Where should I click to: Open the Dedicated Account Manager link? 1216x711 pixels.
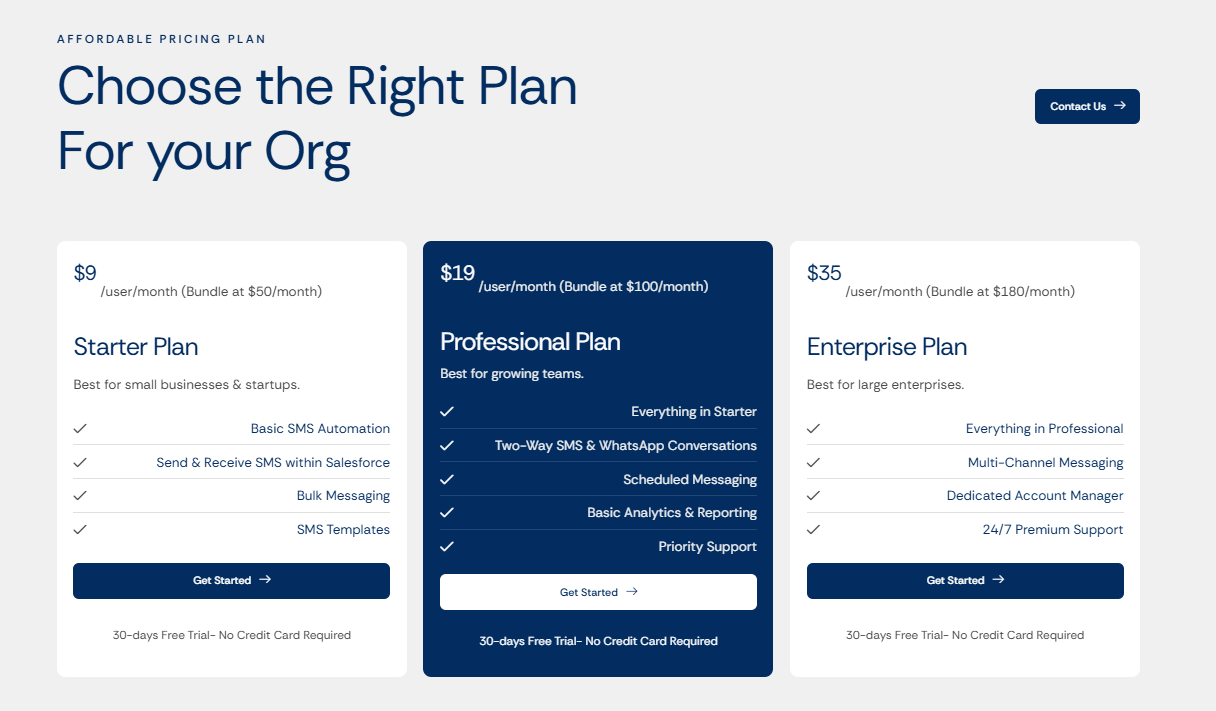click(x=1034, y=495)
